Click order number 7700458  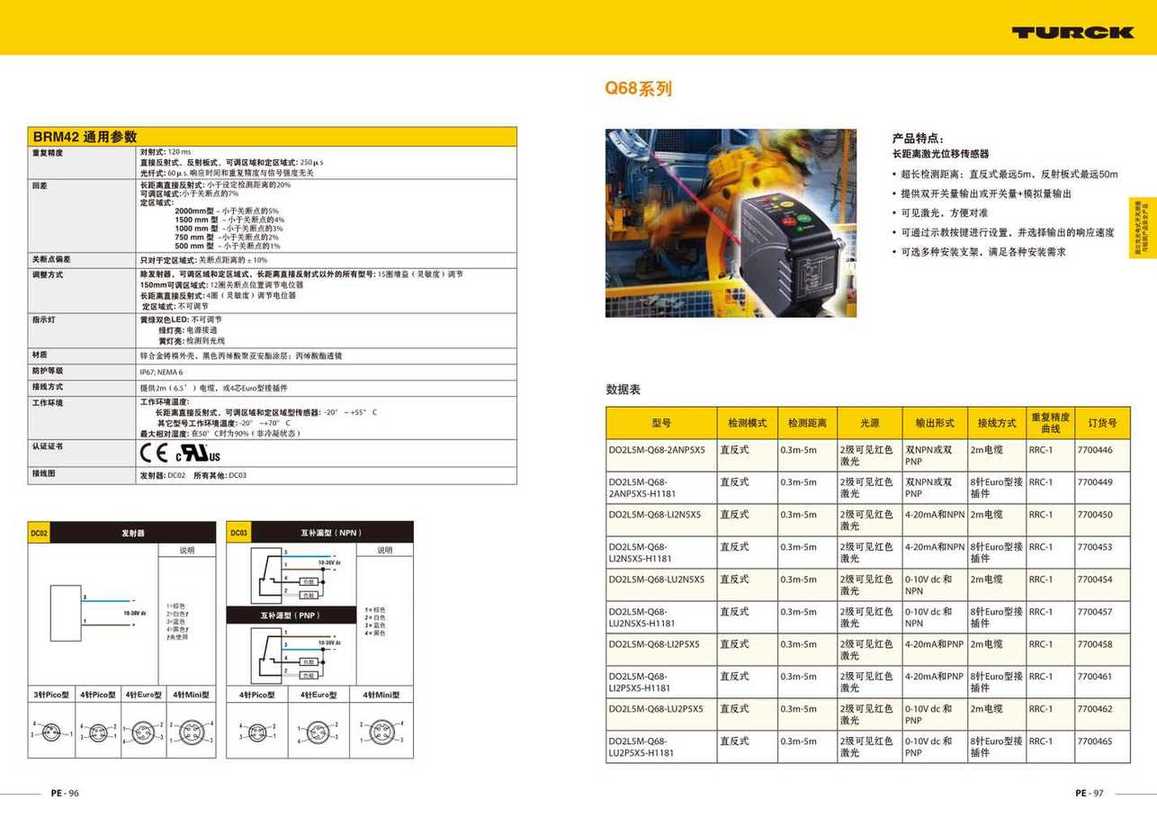(x=1094, y=644)
